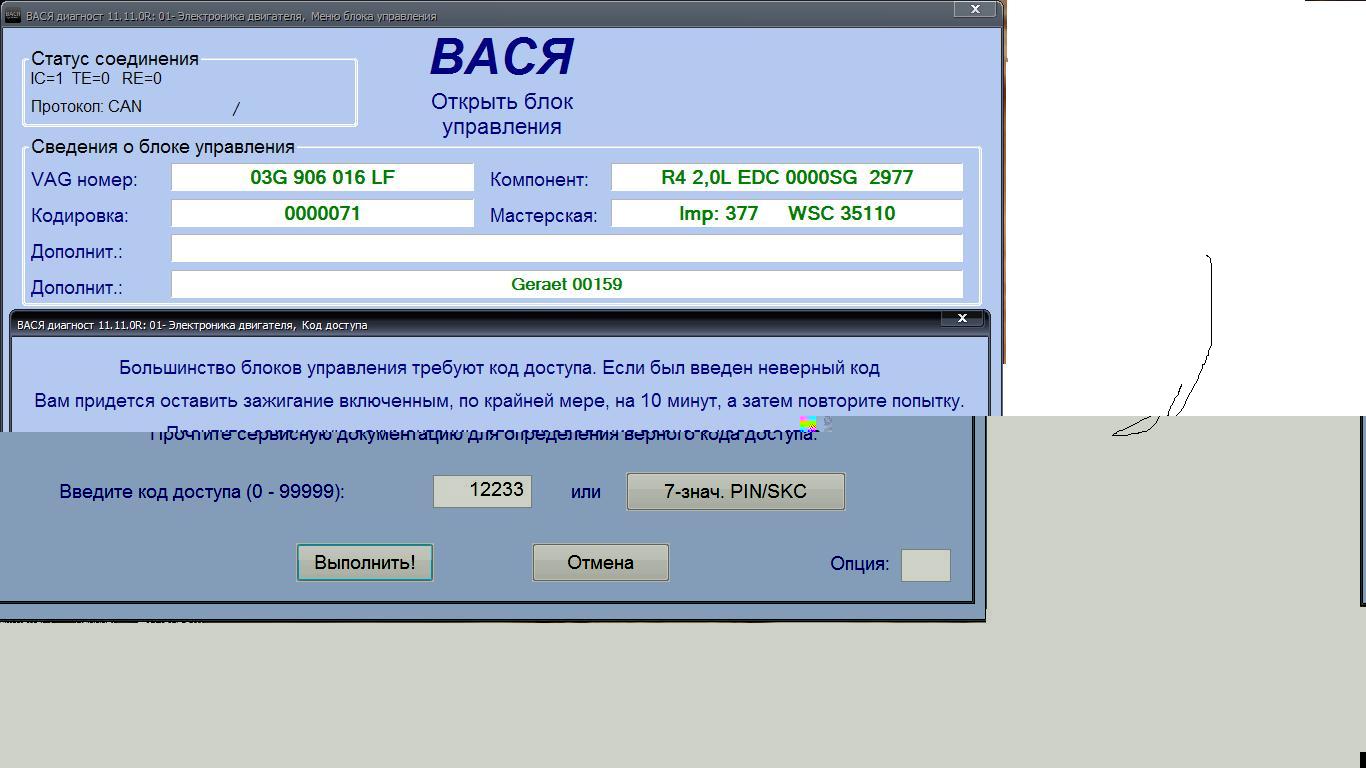Click the empty first Дополнит. field
The width and height of the screenshot is (1366, 768).
tap(566, 249)
